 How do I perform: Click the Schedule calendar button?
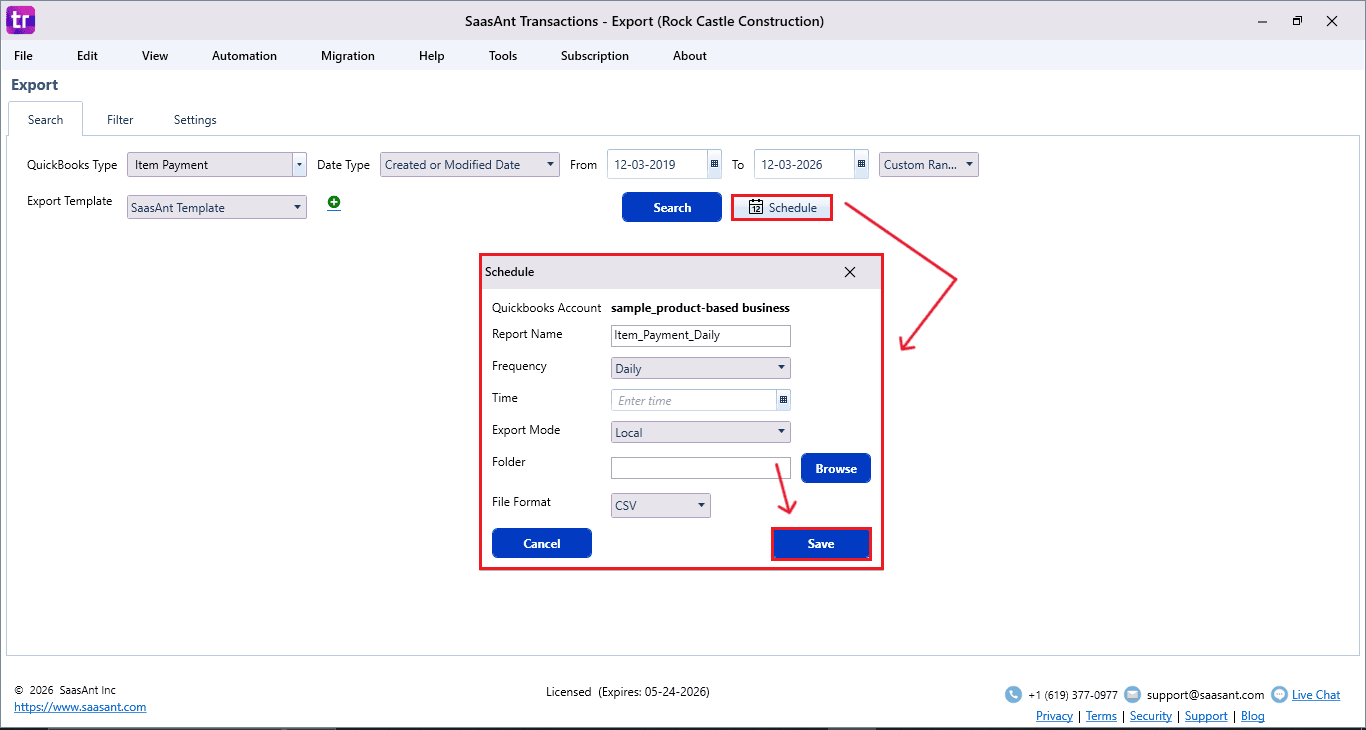(x=782, y=208)
